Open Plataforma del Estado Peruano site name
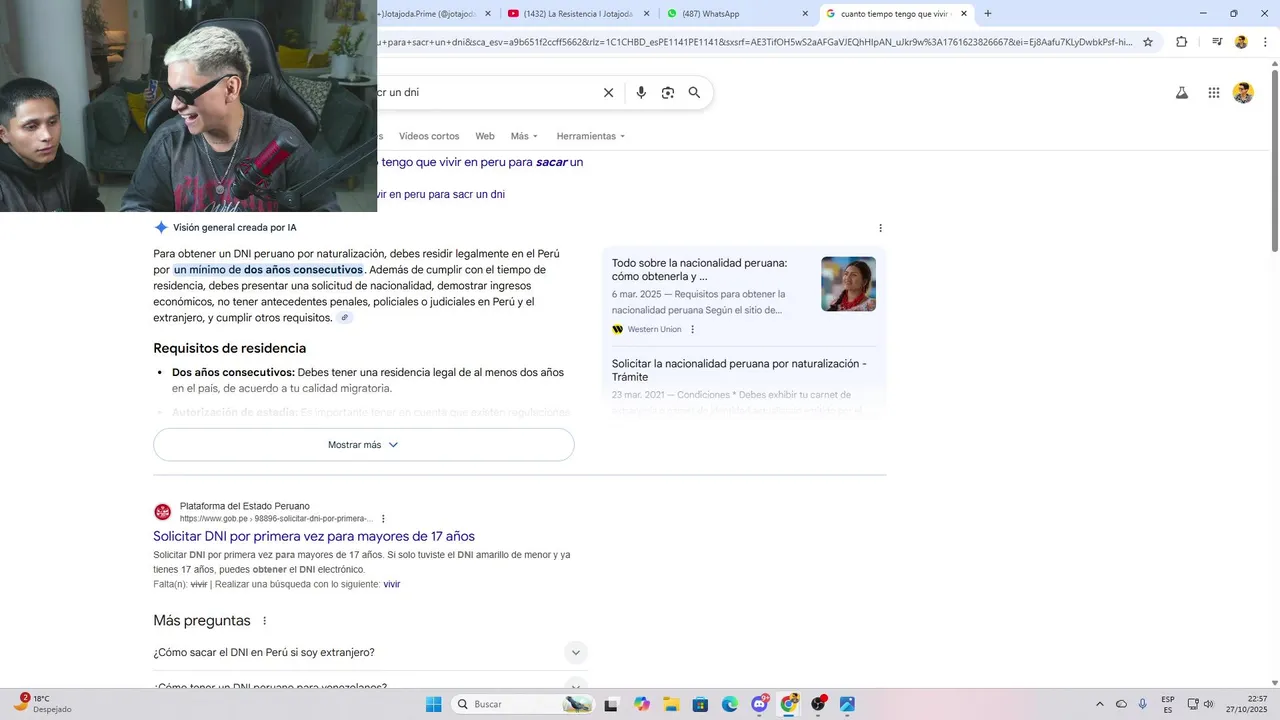1280x720 pixels. 245,507
